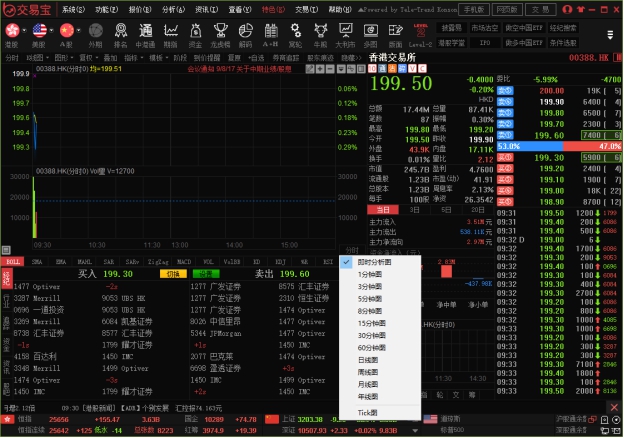624x438 pixels.
Task: Expand the 叠加 dropdown in chart toolbar
Action: click(108, 58)
